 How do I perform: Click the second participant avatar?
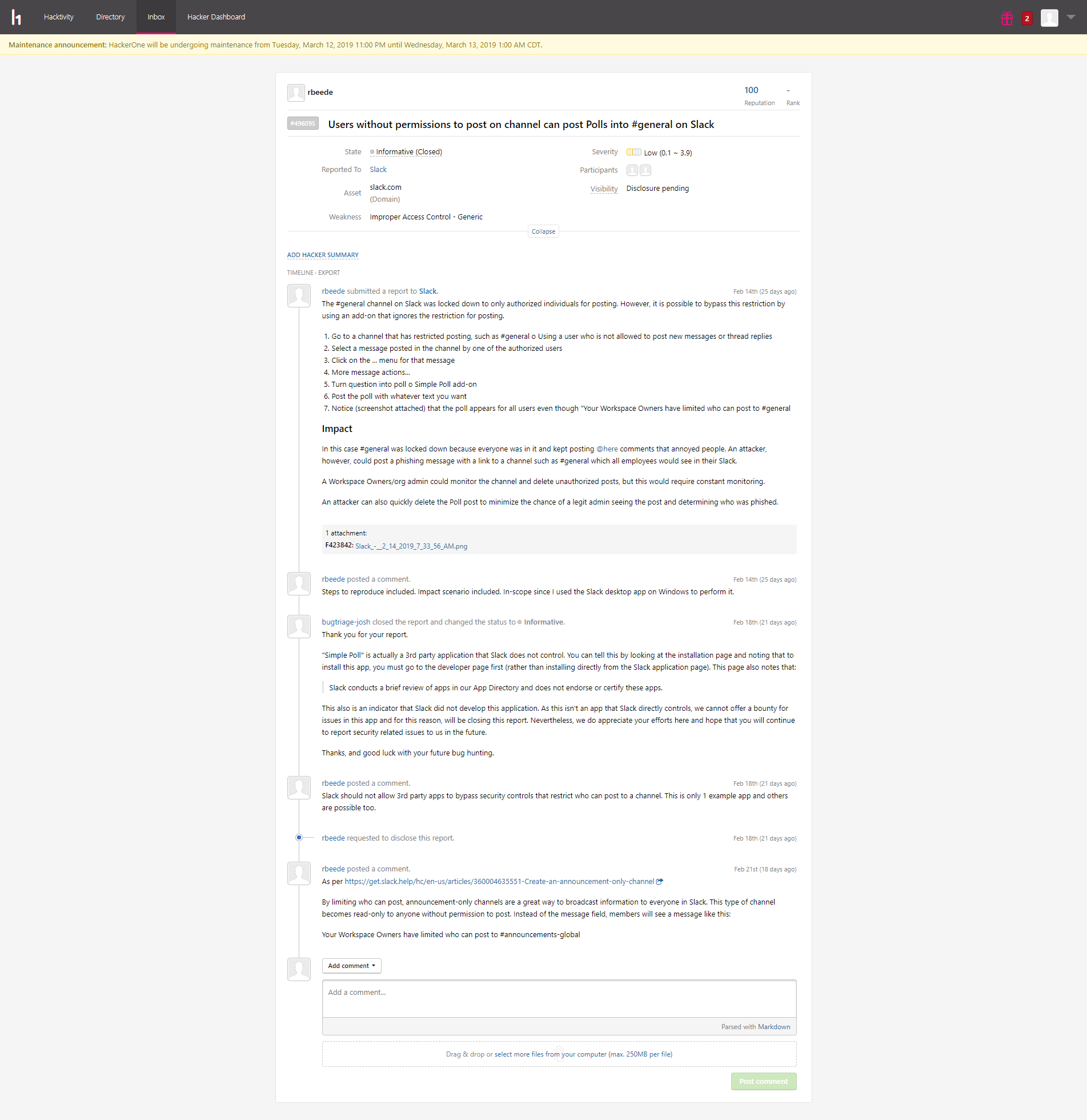tap(645, 170)
